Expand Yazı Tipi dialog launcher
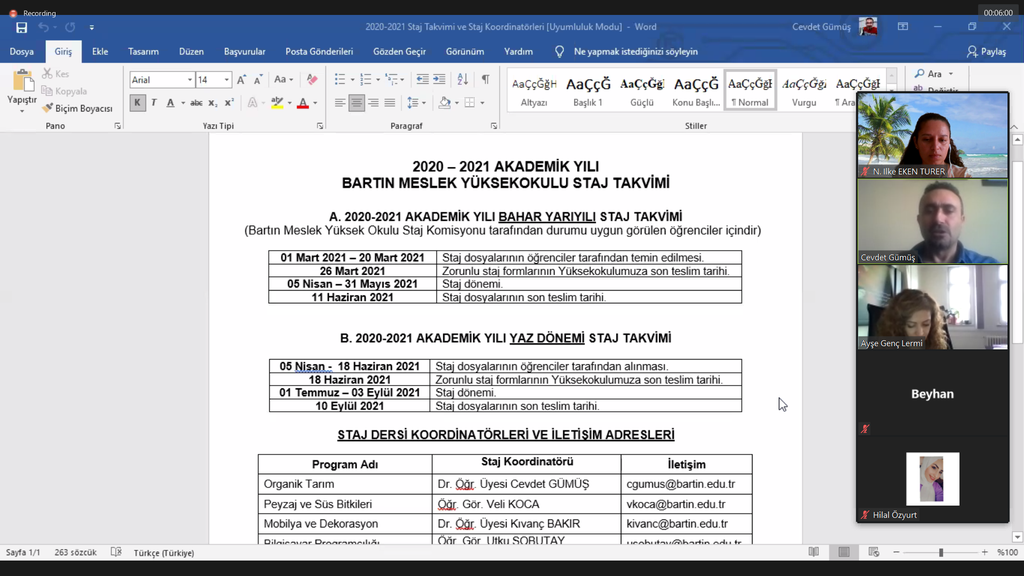Viewport: 1024px width, 576px height. tap(320, 125)
